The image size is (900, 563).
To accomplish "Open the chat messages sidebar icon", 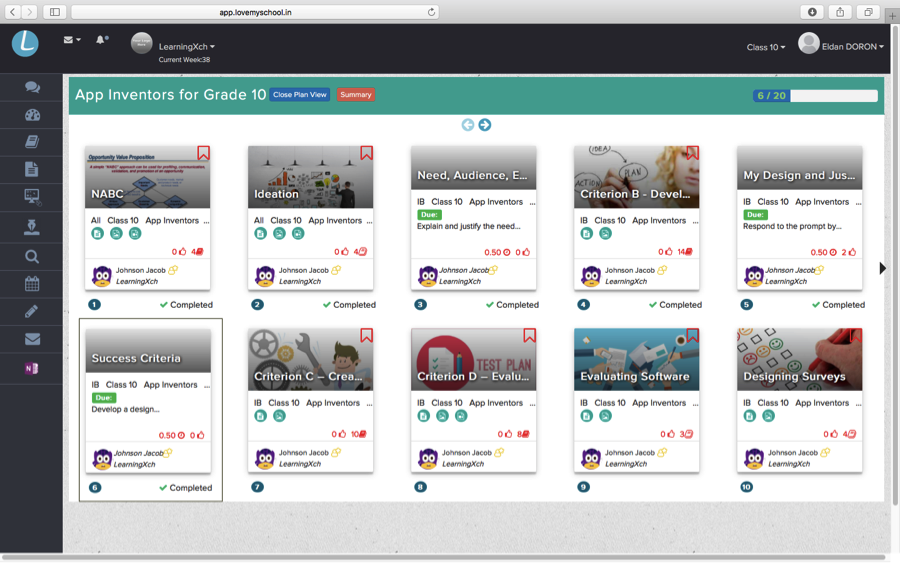I will tap(32, 88).
